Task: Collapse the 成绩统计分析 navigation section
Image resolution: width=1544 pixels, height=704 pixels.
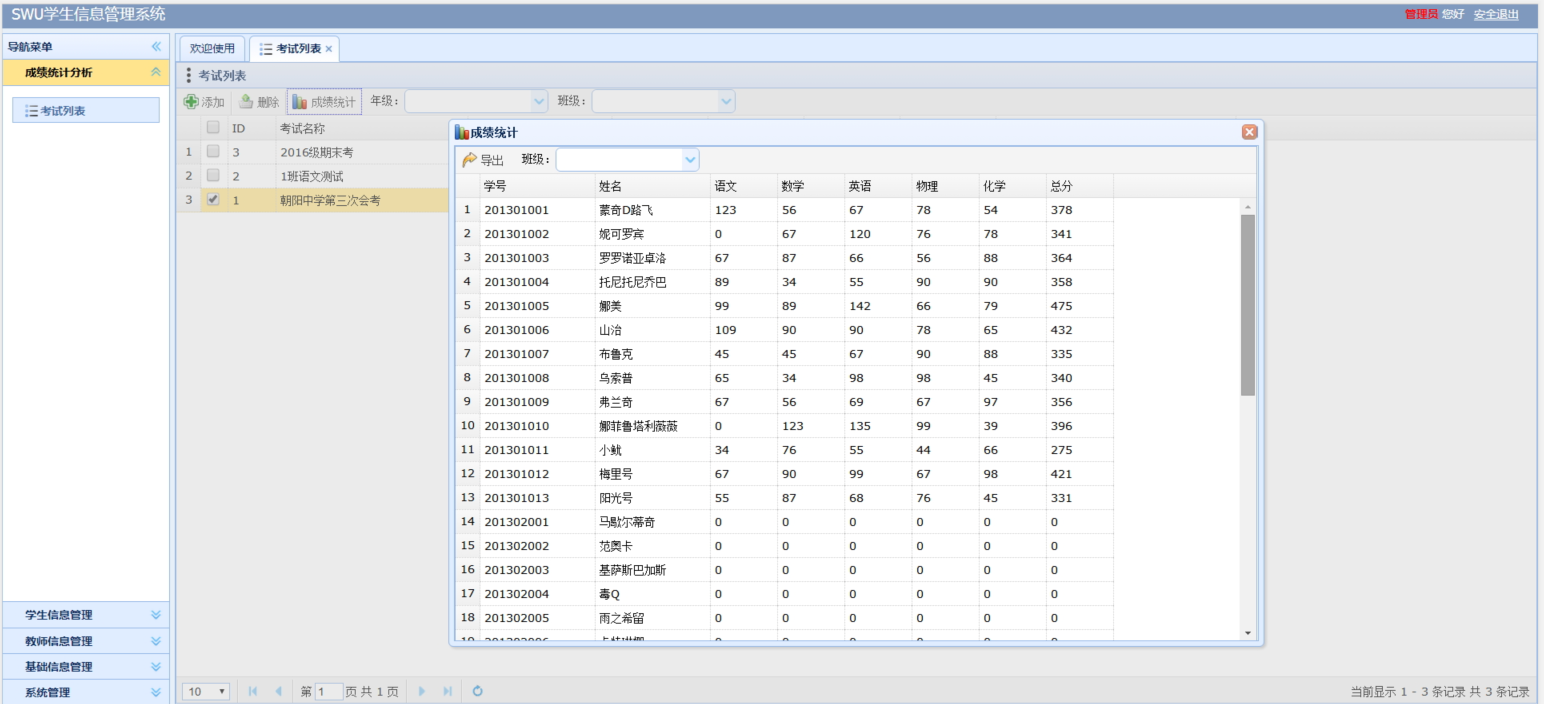Action: pos(154,72)
